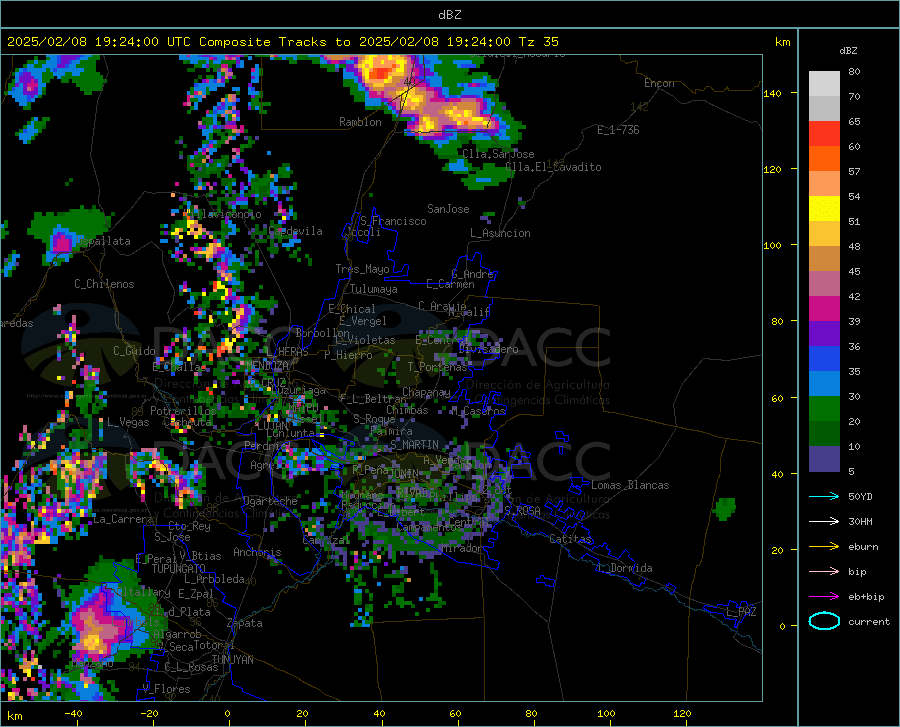Click the Capdevila place label
The height and width of the screenshot is (727, 900).
point(295,231)
